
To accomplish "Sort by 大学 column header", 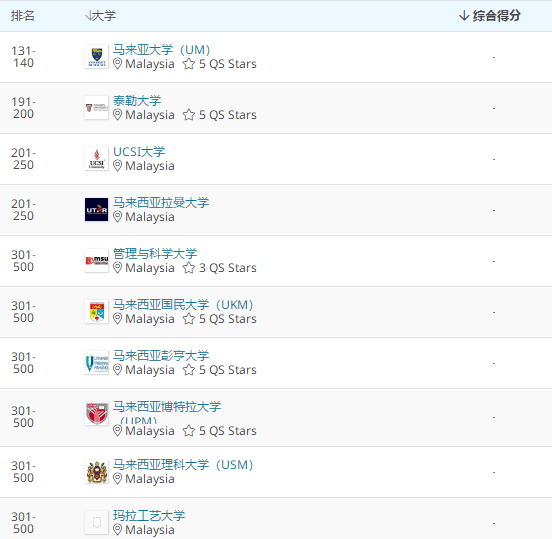I will [101, 16].
